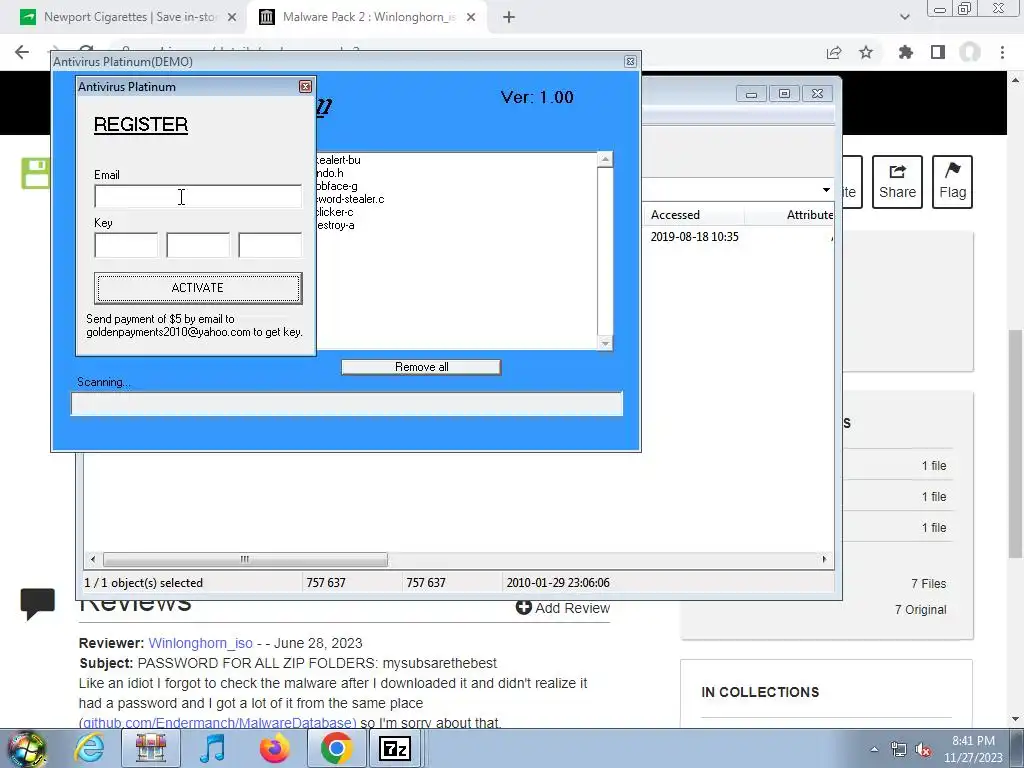
Task: Close the Newport Cigarettes tab
Action: [232, 18]
